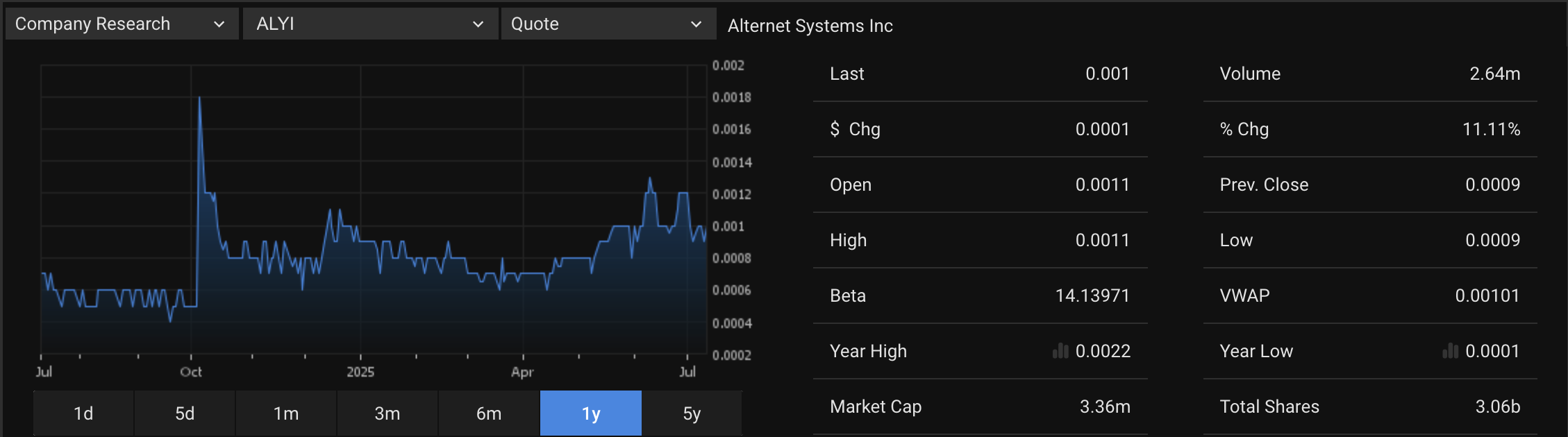Click the bar chart icon beside Year High

click(x=1060, y=351)
